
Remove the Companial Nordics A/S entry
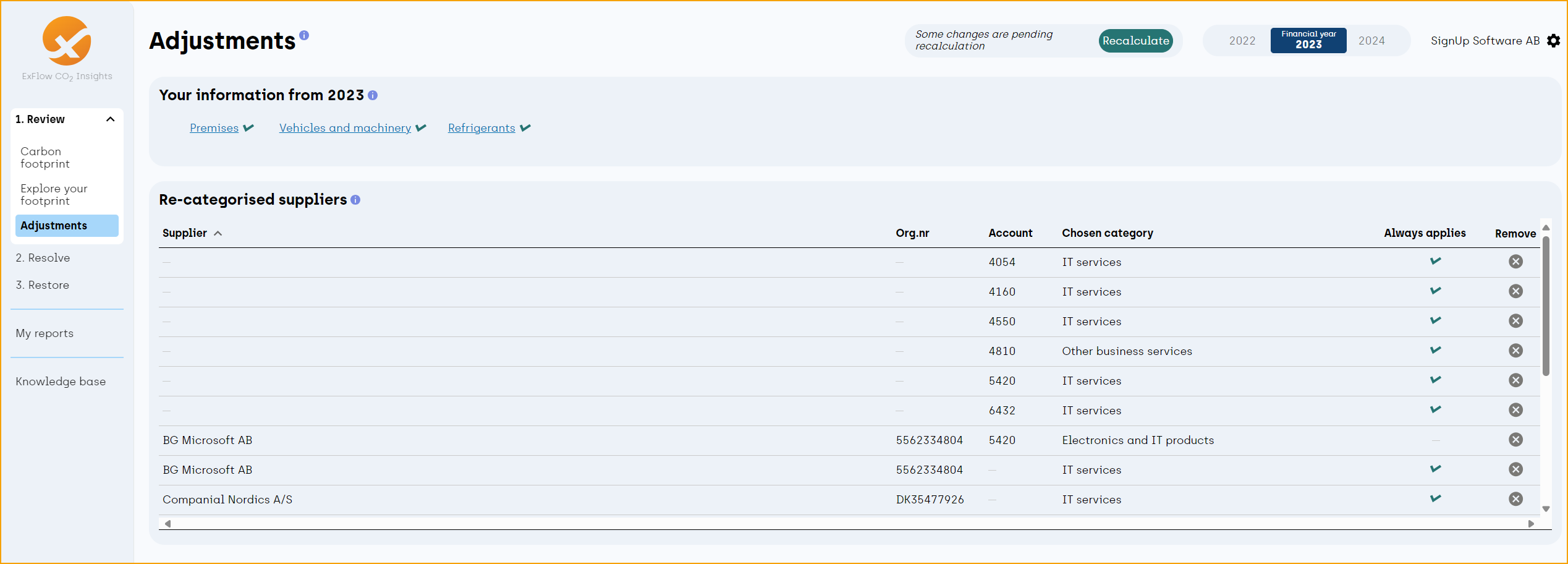(1515, 499)
